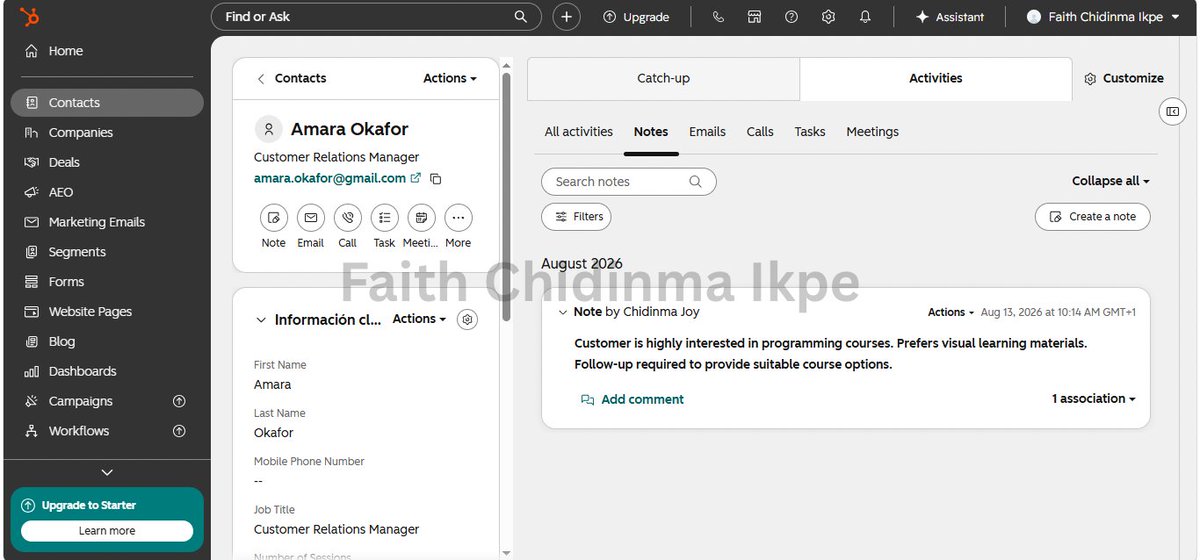
Task: Open the Assistant sparkle button
Action: point(950,17)
